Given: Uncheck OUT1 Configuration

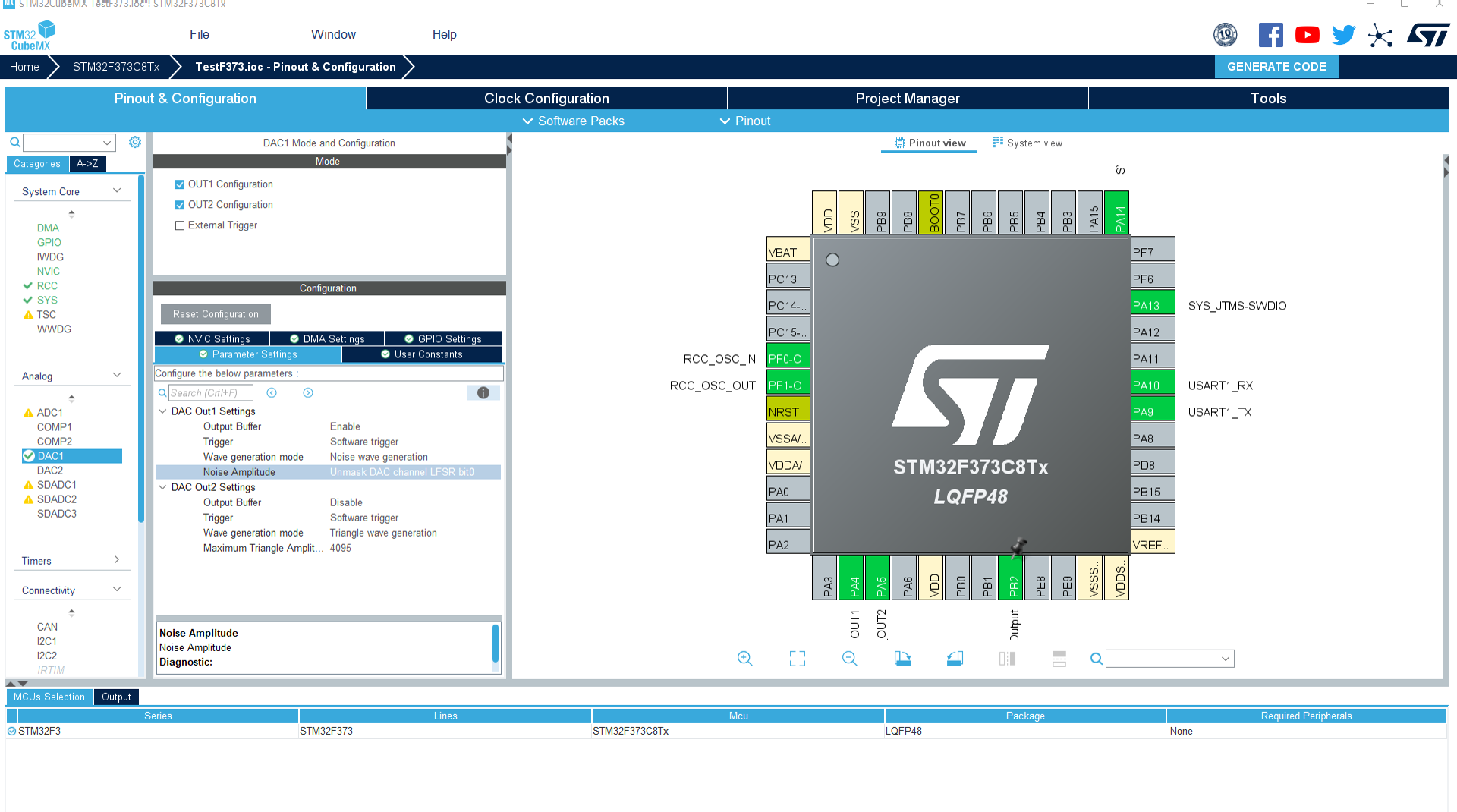Looking at the screenshot, I should pyautogui.click(x=180, y=184).
